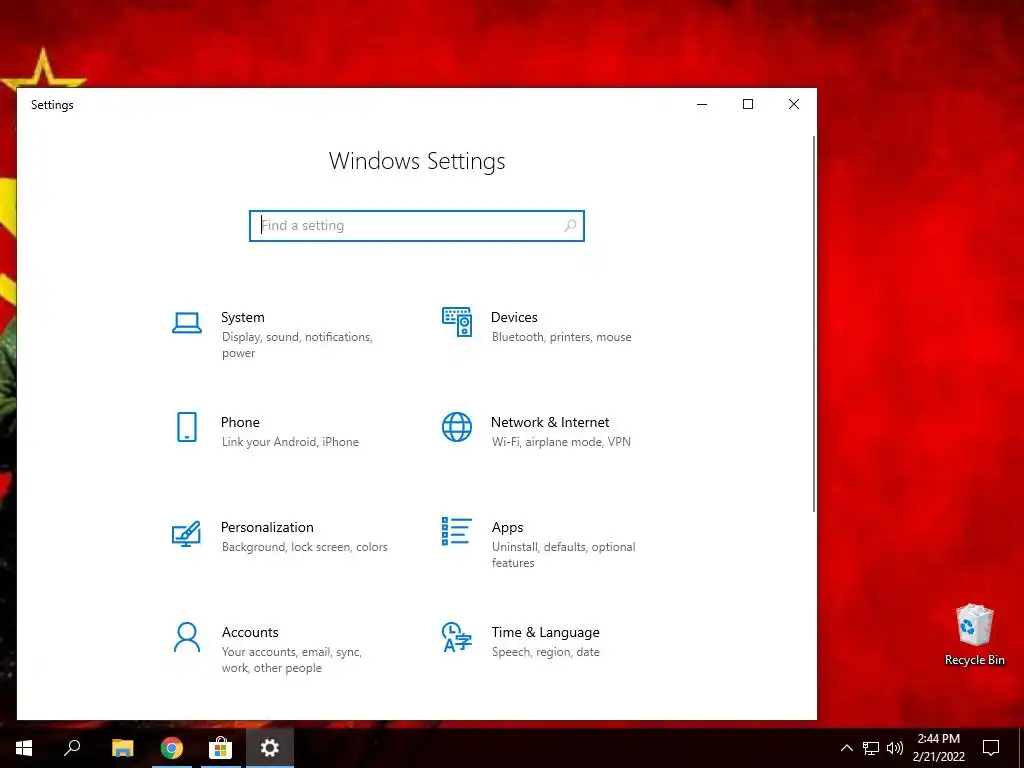Open the network tray icon
The image size is (1024, 768).
(871, 748)
